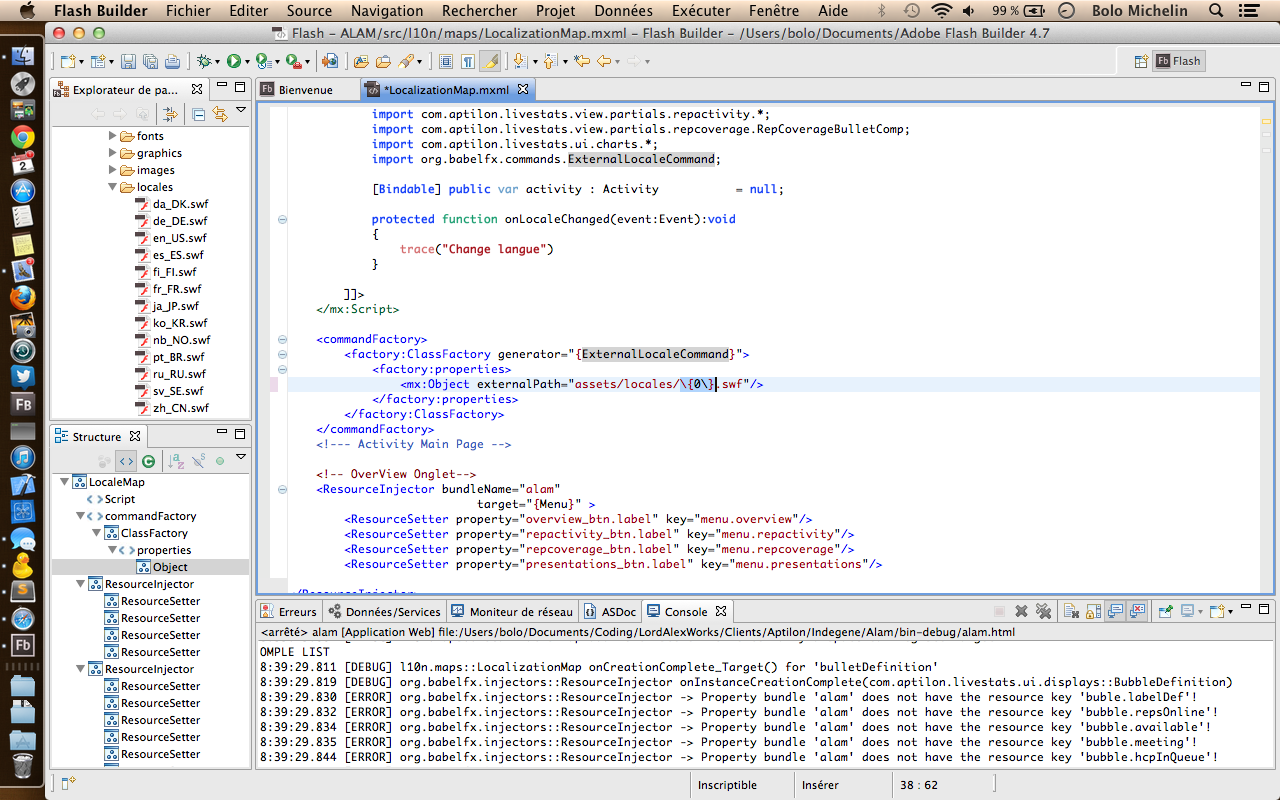Viewport: 1280px width, 800px height.
Task: Click Pin Console icon
Action: coord(1165,611)
